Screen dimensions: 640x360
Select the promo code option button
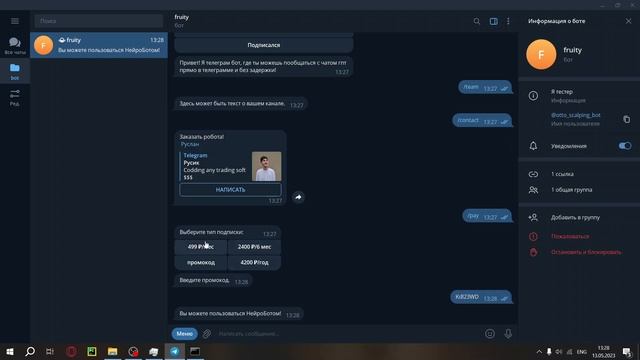click(200, 262)
